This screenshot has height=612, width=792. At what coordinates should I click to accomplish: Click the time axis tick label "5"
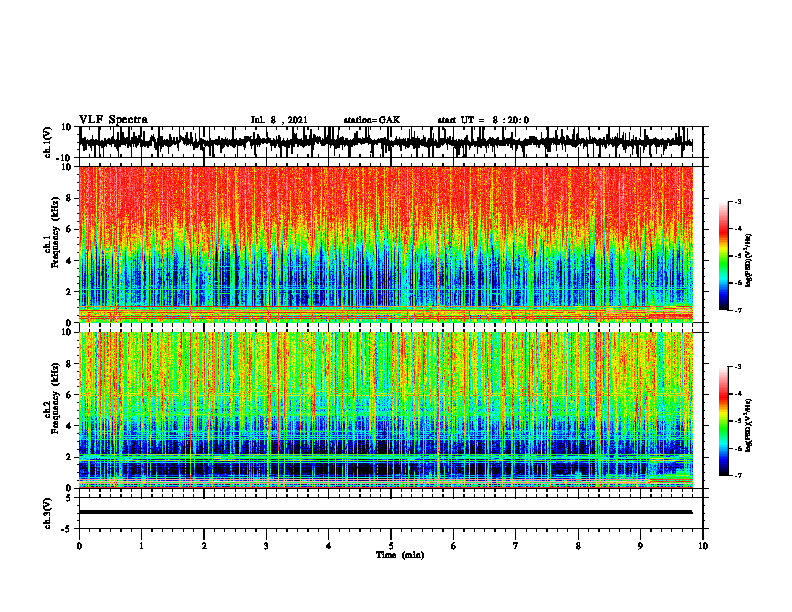tap(391, 546)
